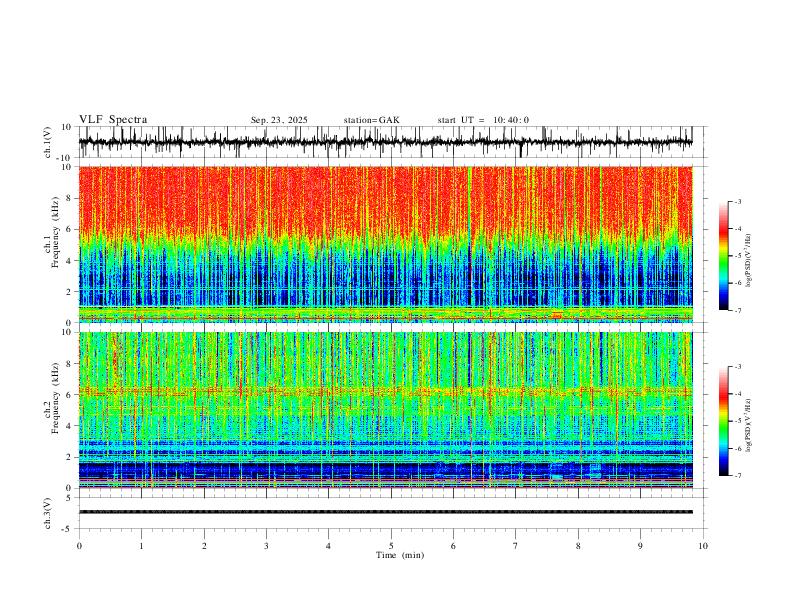Click time-axis tick label "5"
Viewport: 792px width, 612px height.
point(391,546)
